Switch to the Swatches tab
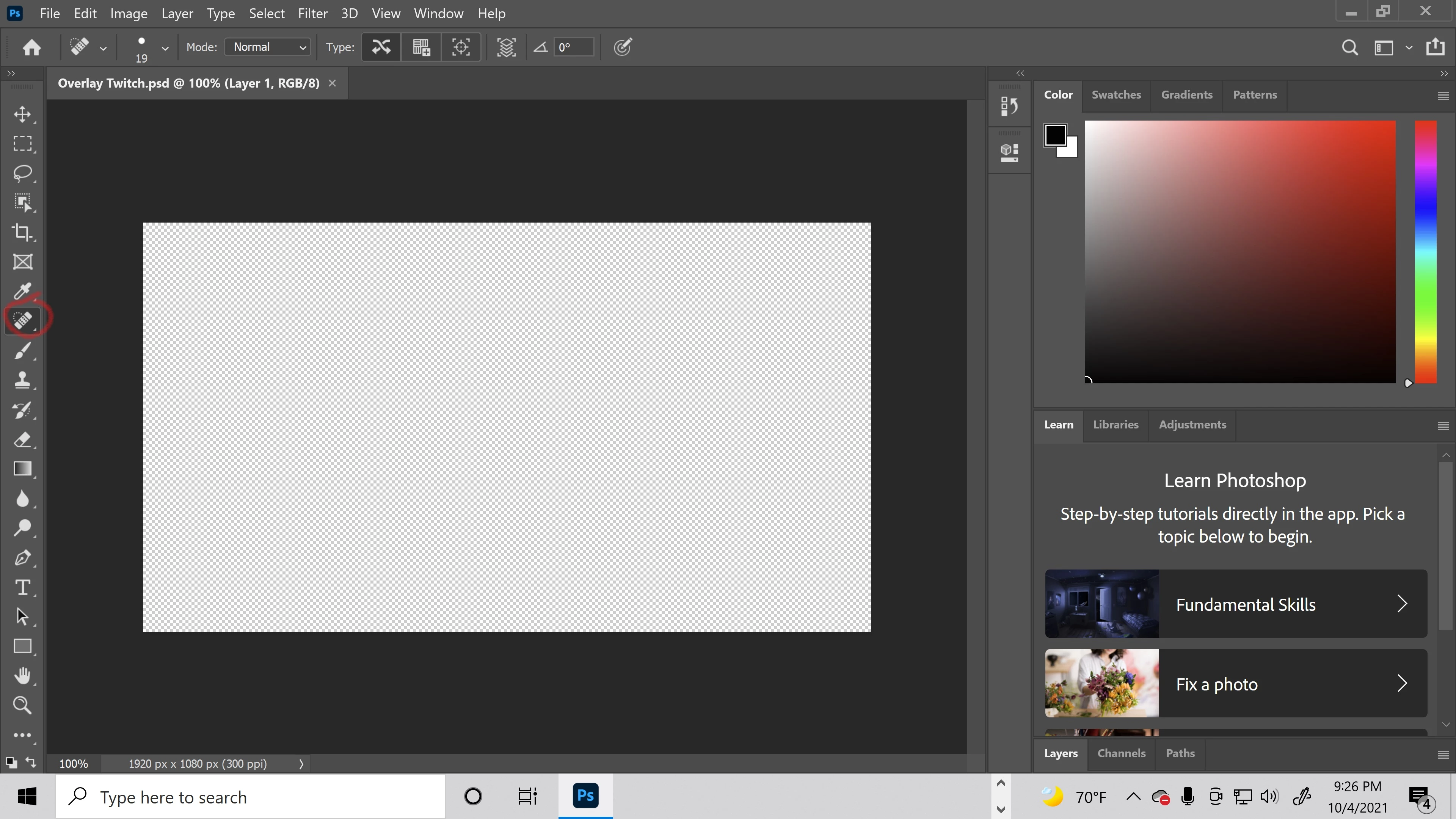 coord(1116,94)
